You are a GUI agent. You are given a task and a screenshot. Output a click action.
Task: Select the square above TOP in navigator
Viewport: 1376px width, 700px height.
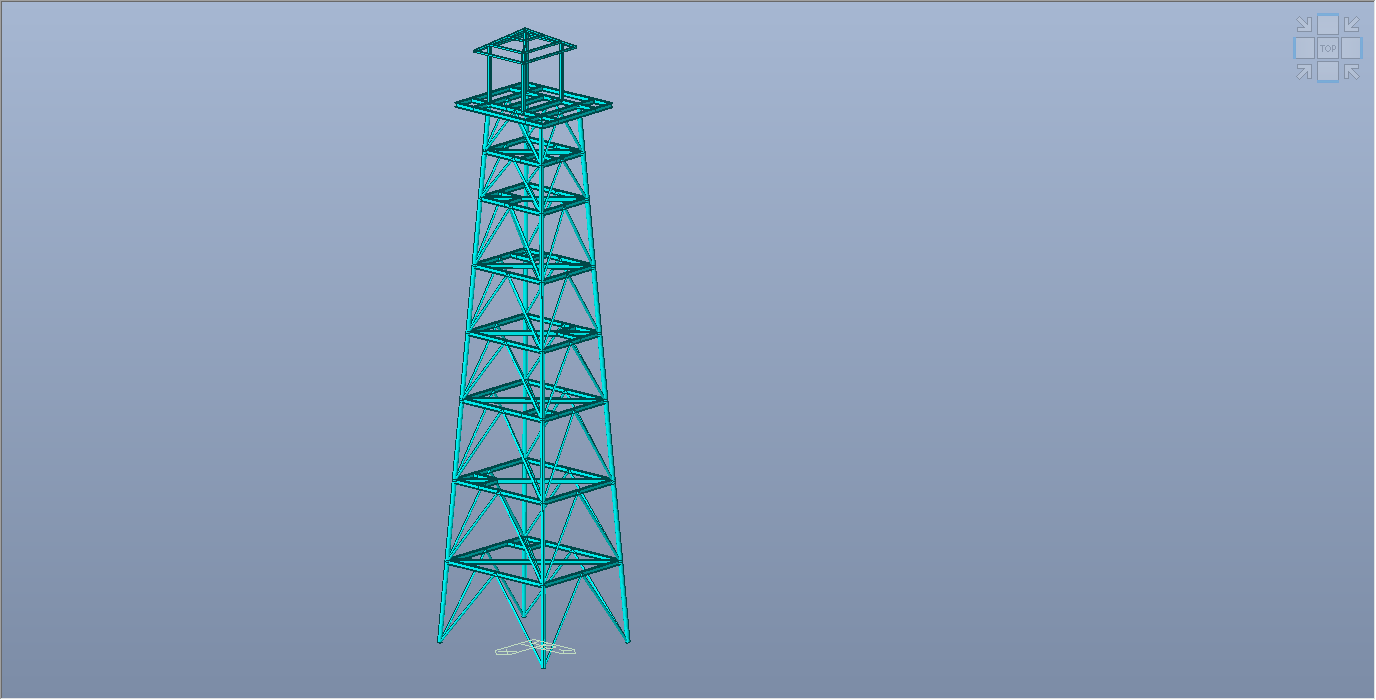[x=1328, y=24]
